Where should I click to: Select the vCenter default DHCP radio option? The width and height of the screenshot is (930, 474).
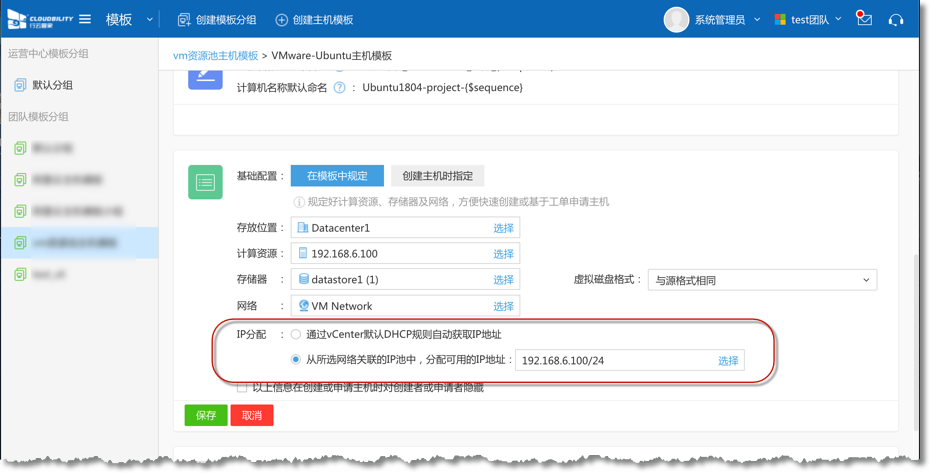pos(296,335)
